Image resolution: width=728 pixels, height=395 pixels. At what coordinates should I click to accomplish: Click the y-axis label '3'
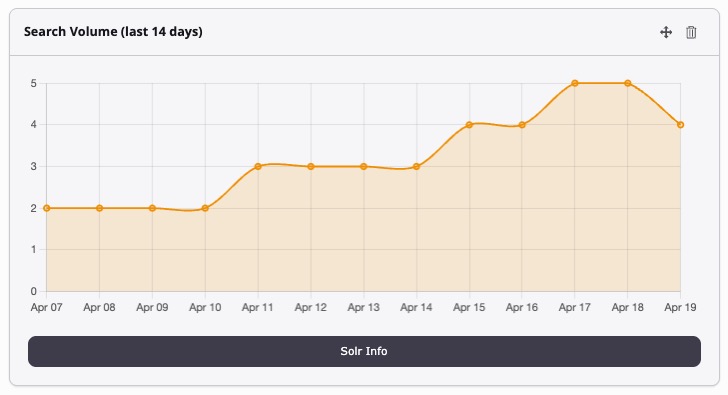tap(33, 167)
